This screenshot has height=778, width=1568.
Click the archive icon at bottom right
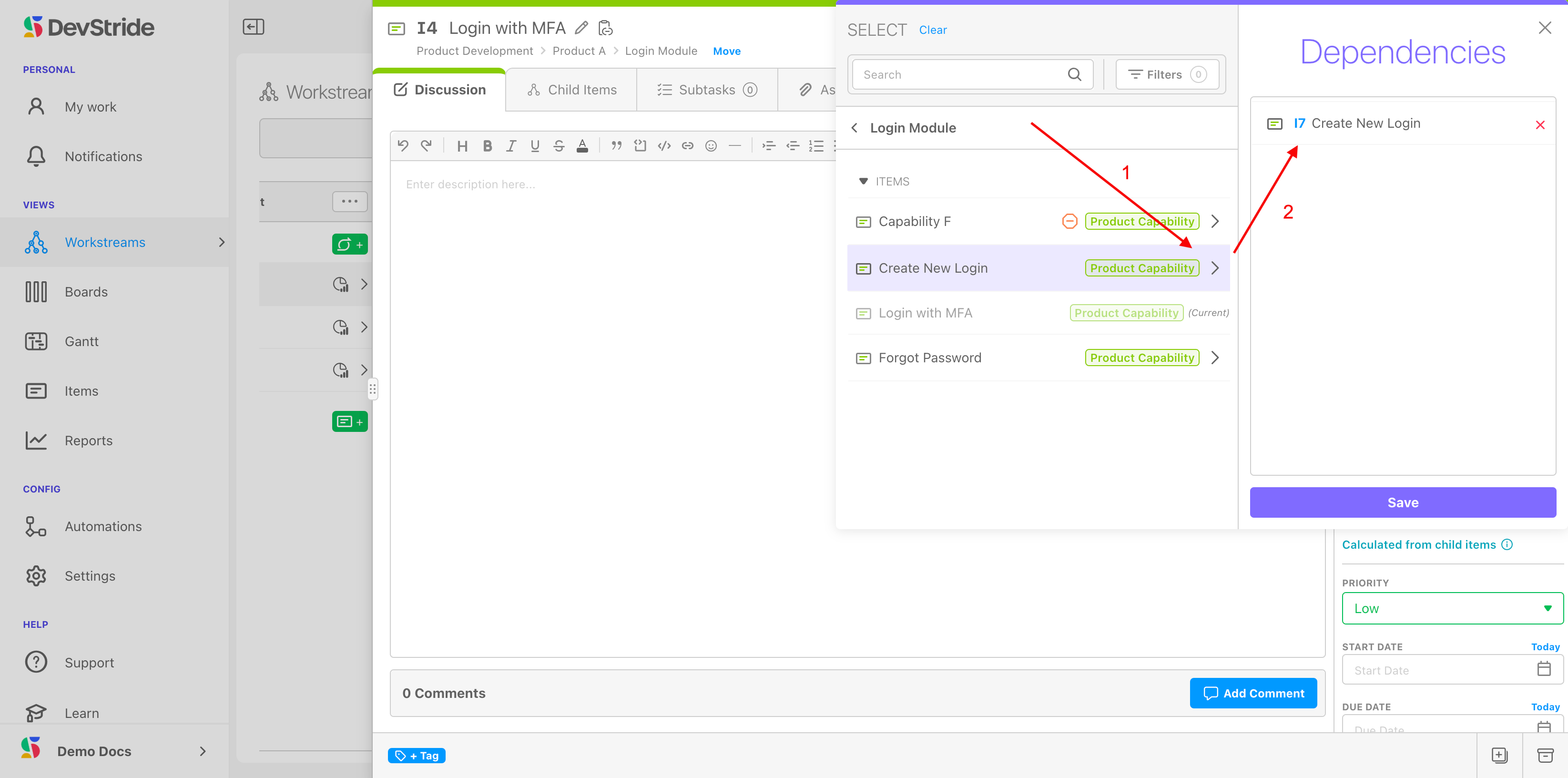(x=1545, y=756)
